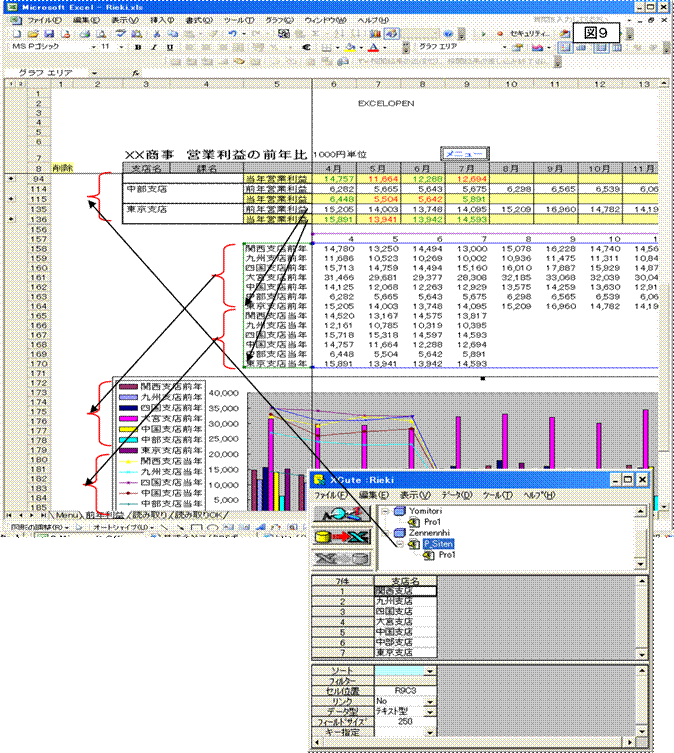Image resolution: width=674 pixels, height=753 pixels.
Task: Click the Format Chart Area icon
Action: coord(517,47)
